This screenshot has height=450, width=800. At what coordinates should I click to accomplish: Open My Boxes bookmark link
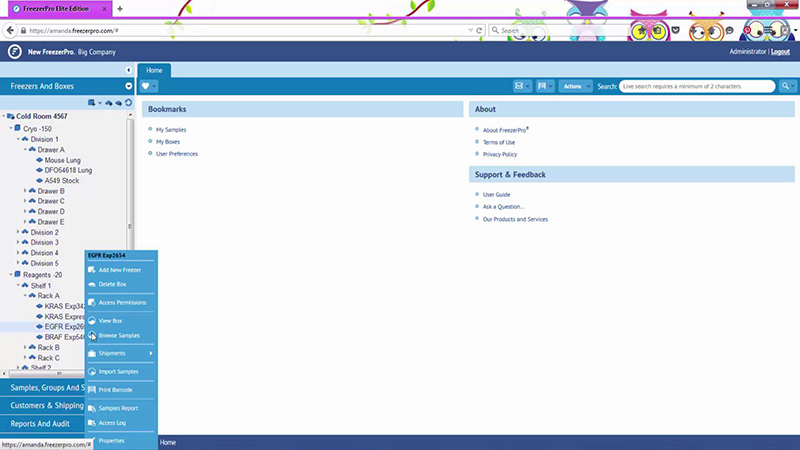click(168, 142)
